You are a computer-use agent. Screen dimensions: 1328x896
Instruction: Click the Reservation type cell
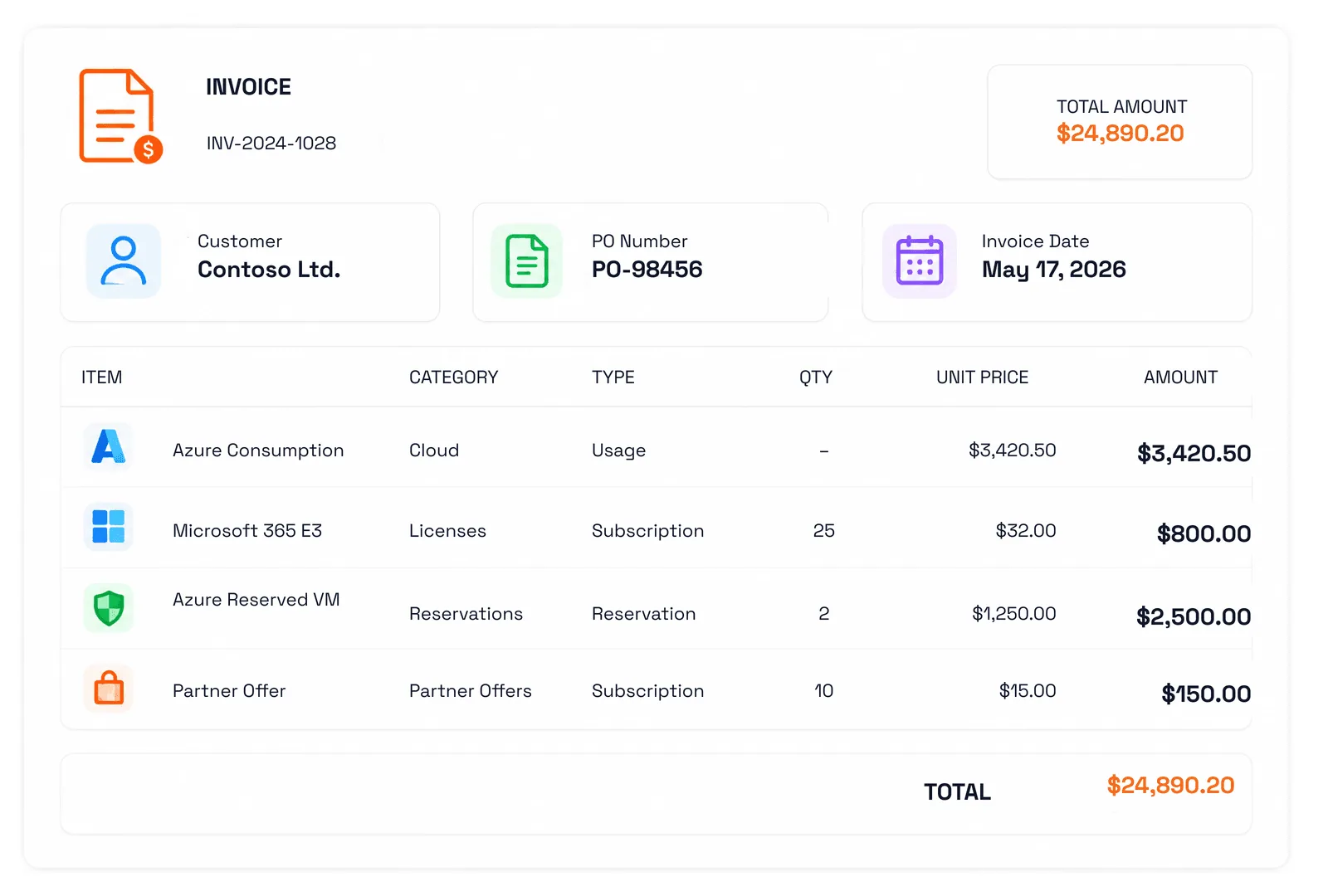[x=643, y=614]
